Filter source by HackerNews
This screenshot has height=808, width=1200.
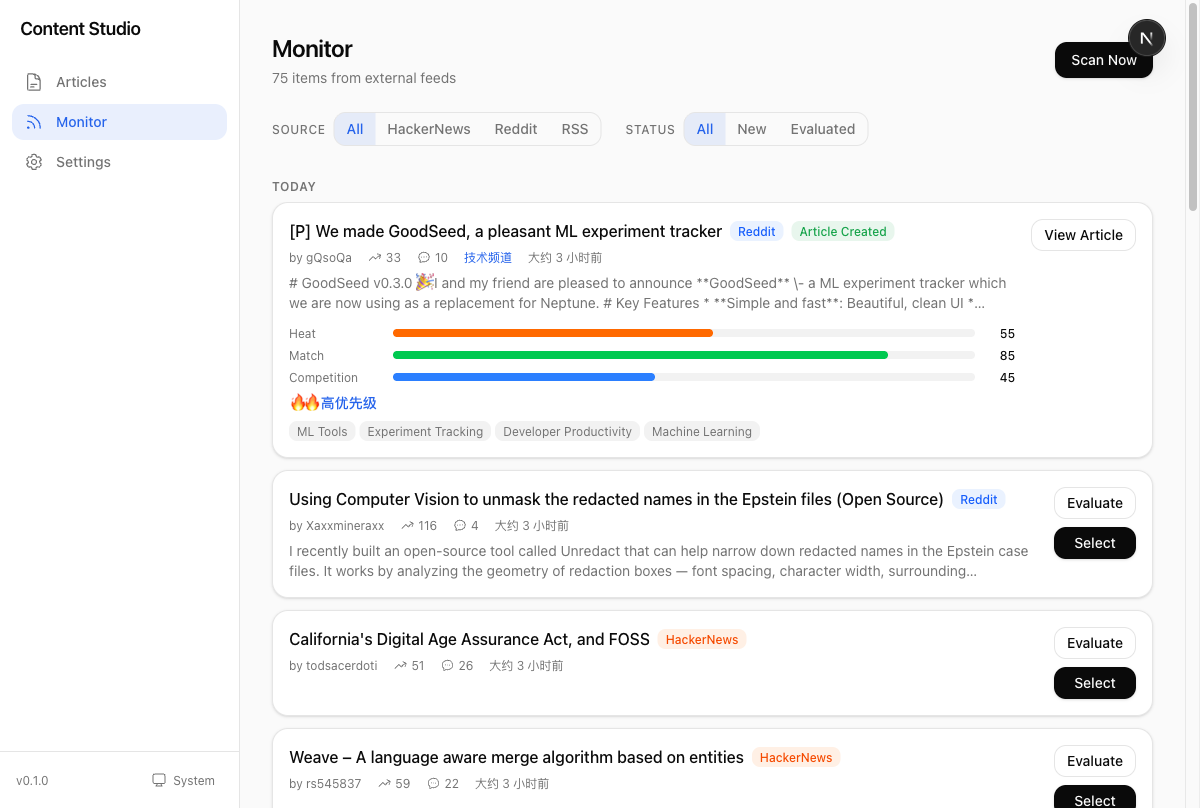pos(429,129)
